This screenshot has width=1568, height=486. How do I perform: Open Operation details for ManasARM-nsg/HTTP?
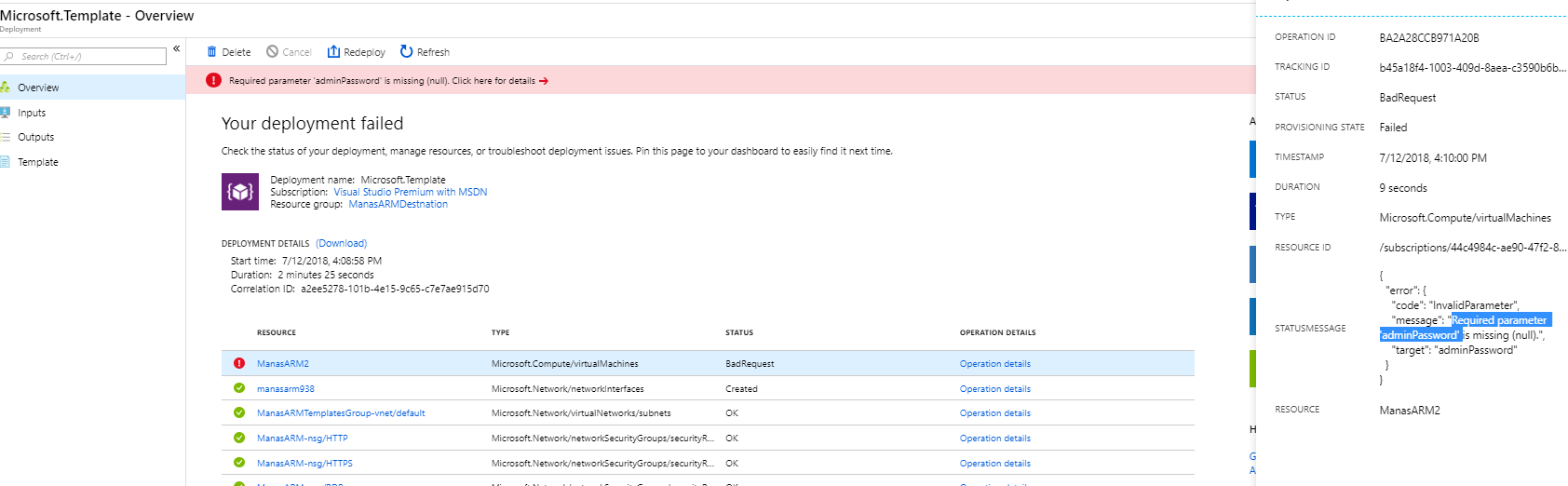point(995,439)
